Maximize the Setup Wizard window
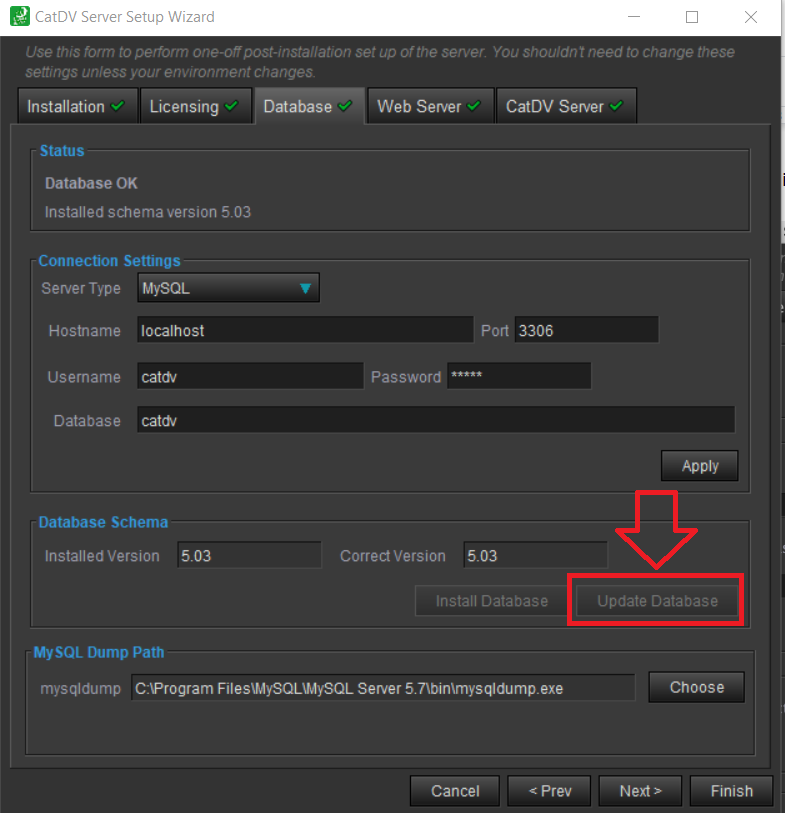 [692, 17]
